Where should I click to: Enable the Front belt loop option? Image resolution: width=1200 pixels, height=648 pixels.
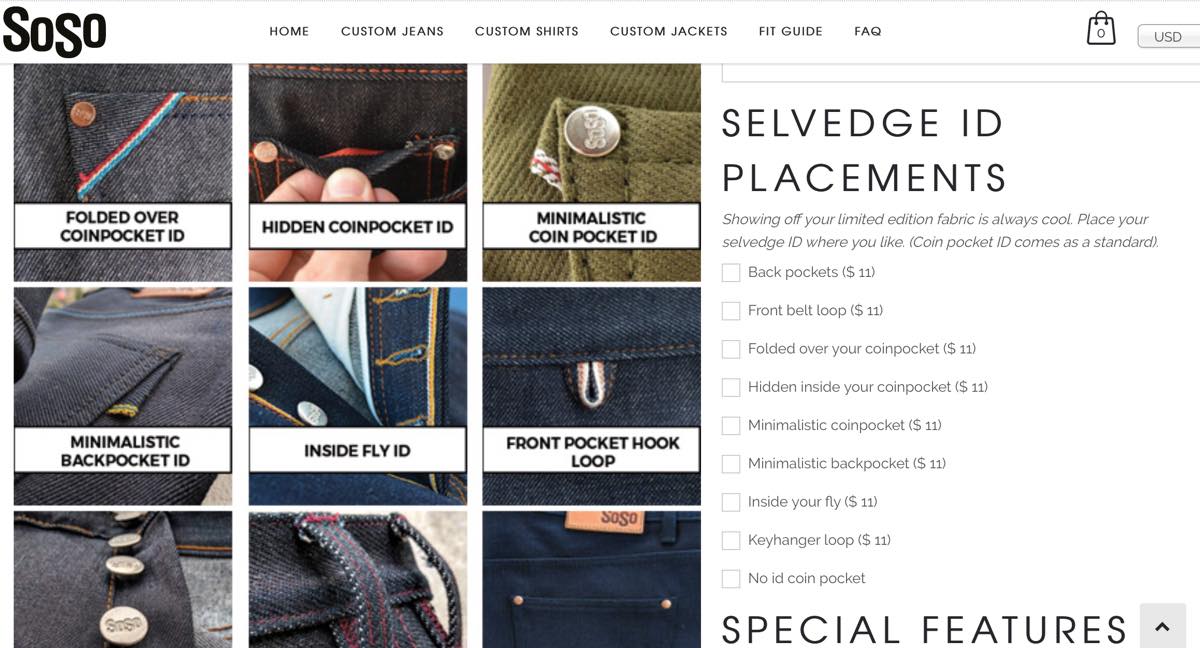pyautogui.click(x=731, y=310)
